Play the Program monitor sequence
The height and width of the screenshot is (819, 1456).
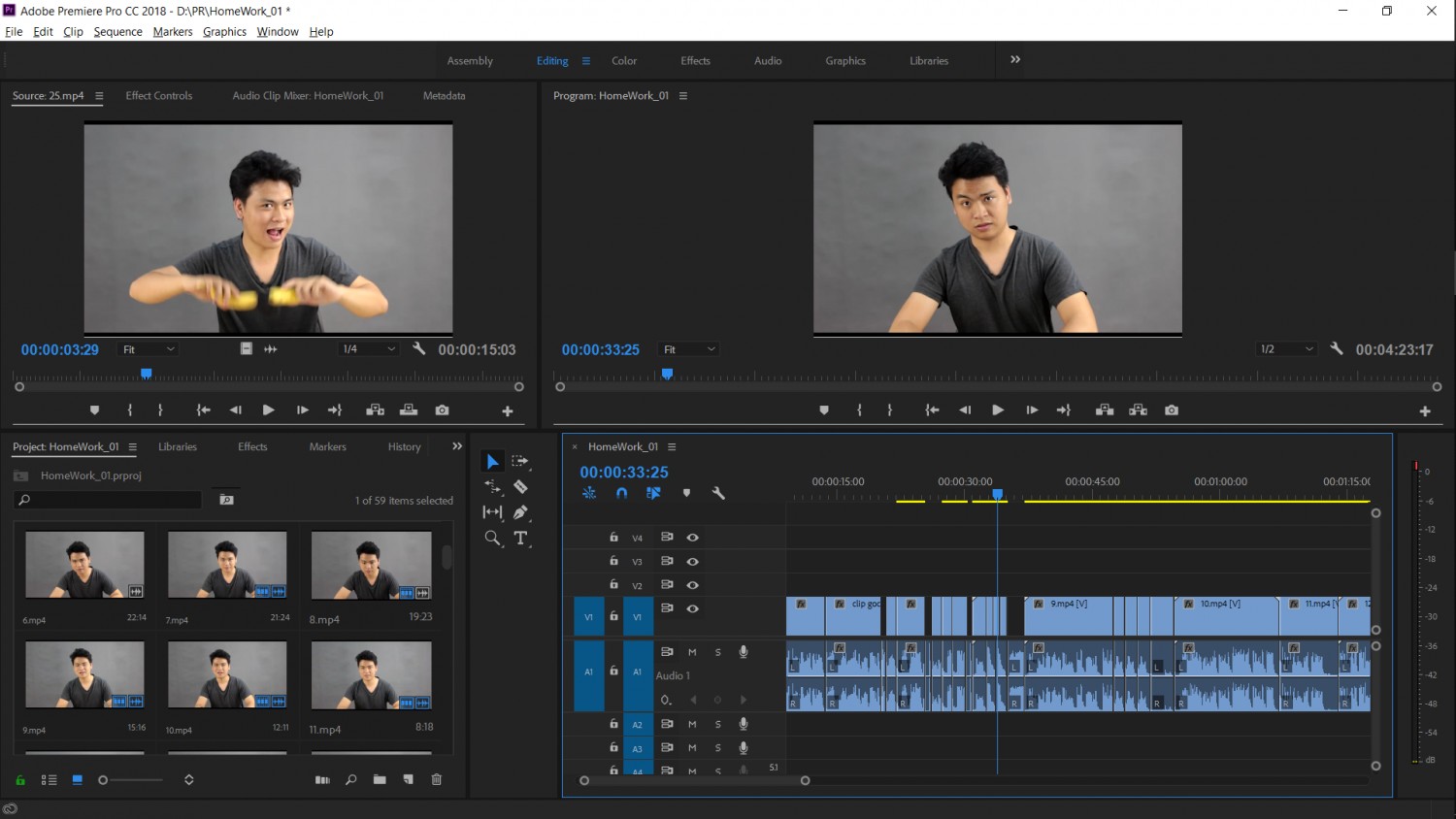coord(997,410)
